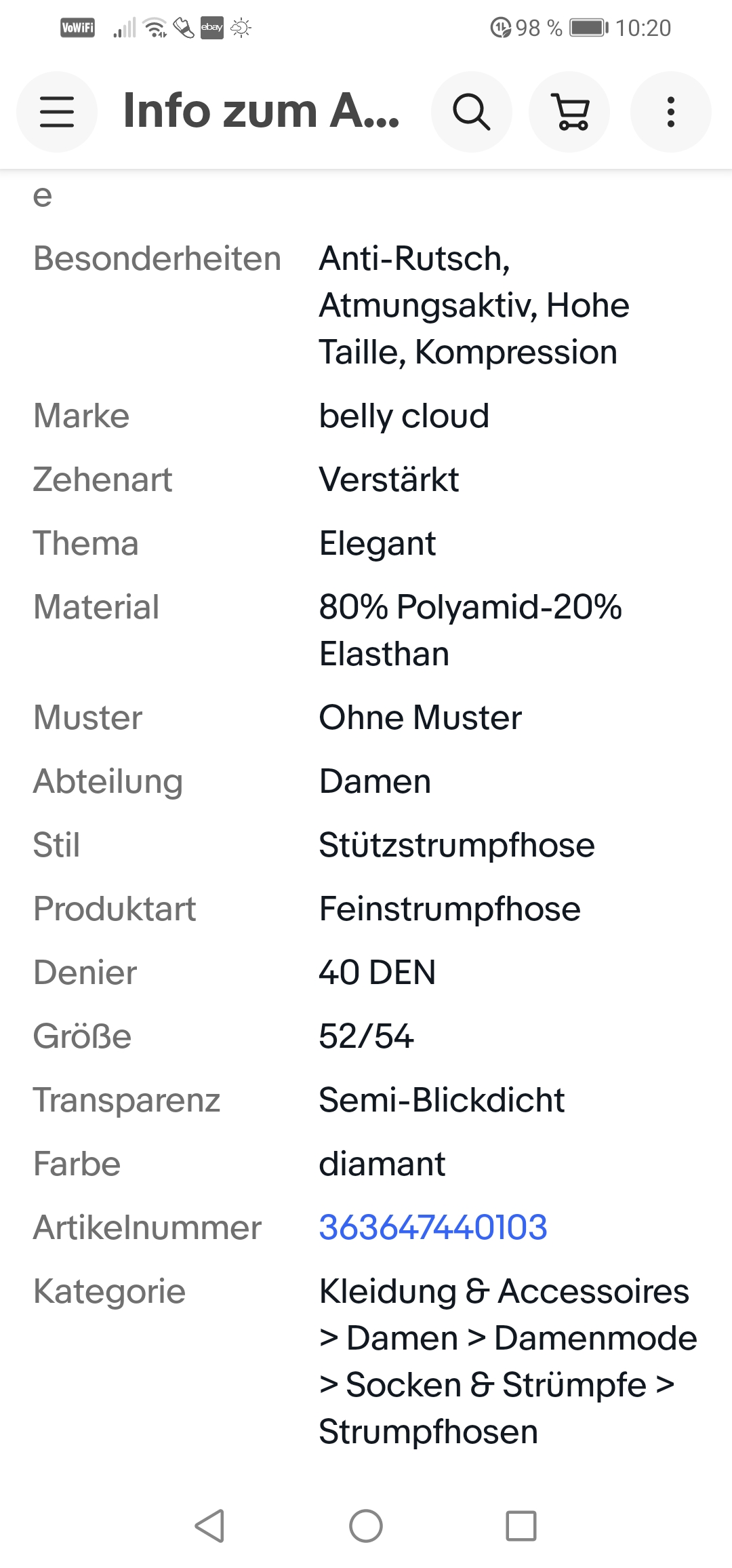Tap the Wi-Fi icon in status bar
The image size is (732, 1568).
pos(156,28)
